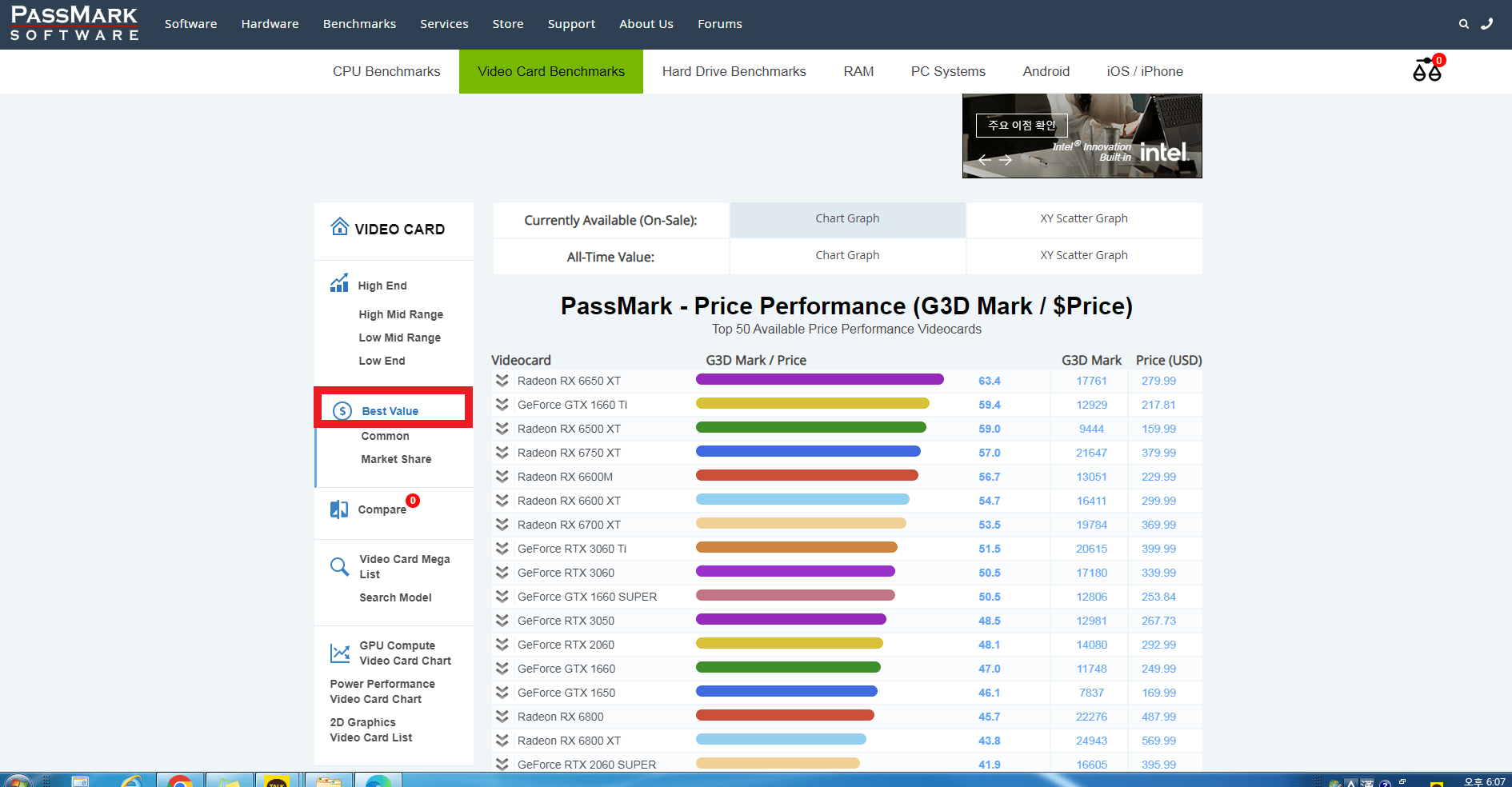Show the All-Time Value Chart Graph
This screenshot has width=1512, height=787.
coord(847,256)
